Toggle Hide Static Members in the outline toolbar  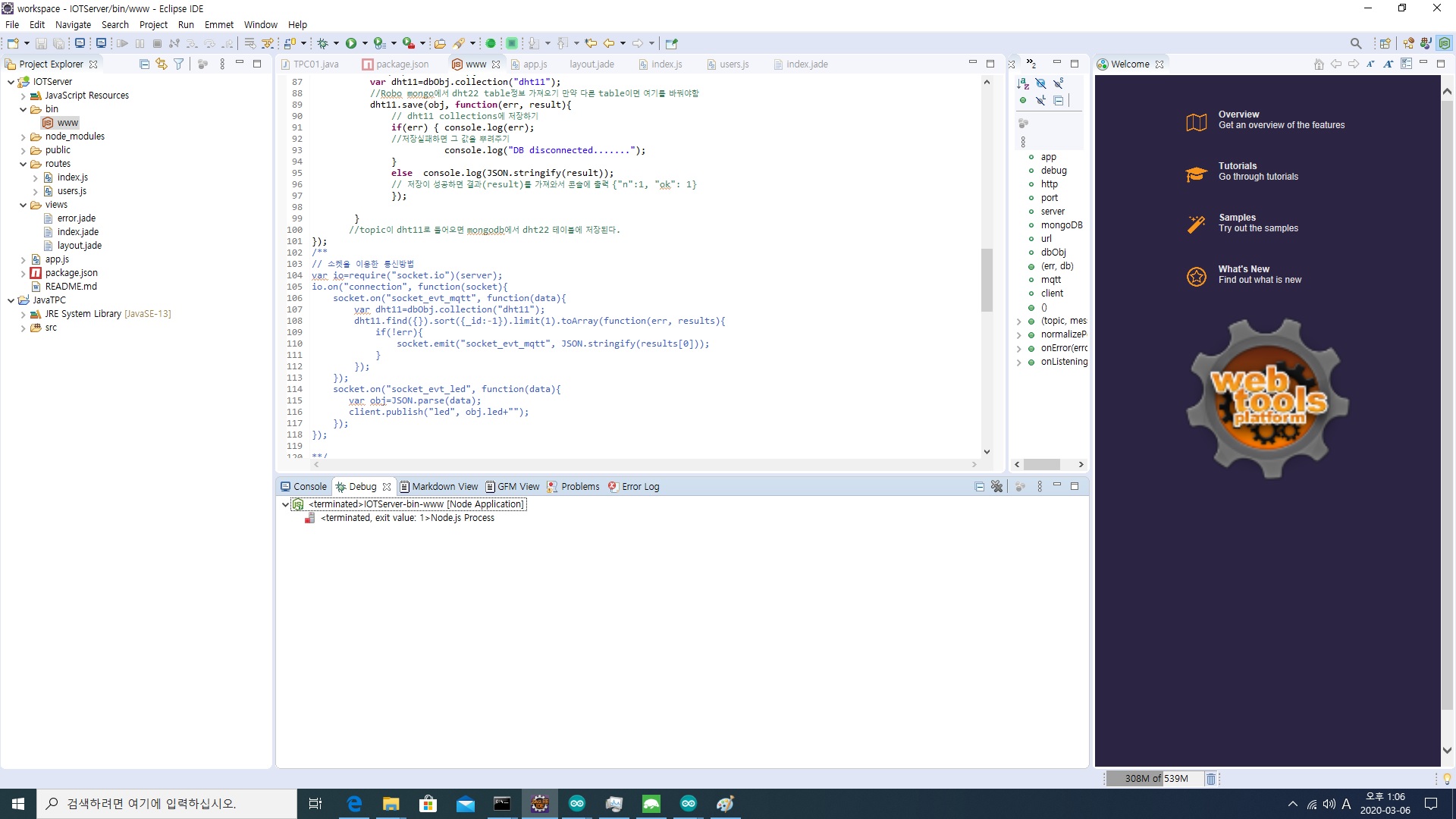(x=1059, y=83)
